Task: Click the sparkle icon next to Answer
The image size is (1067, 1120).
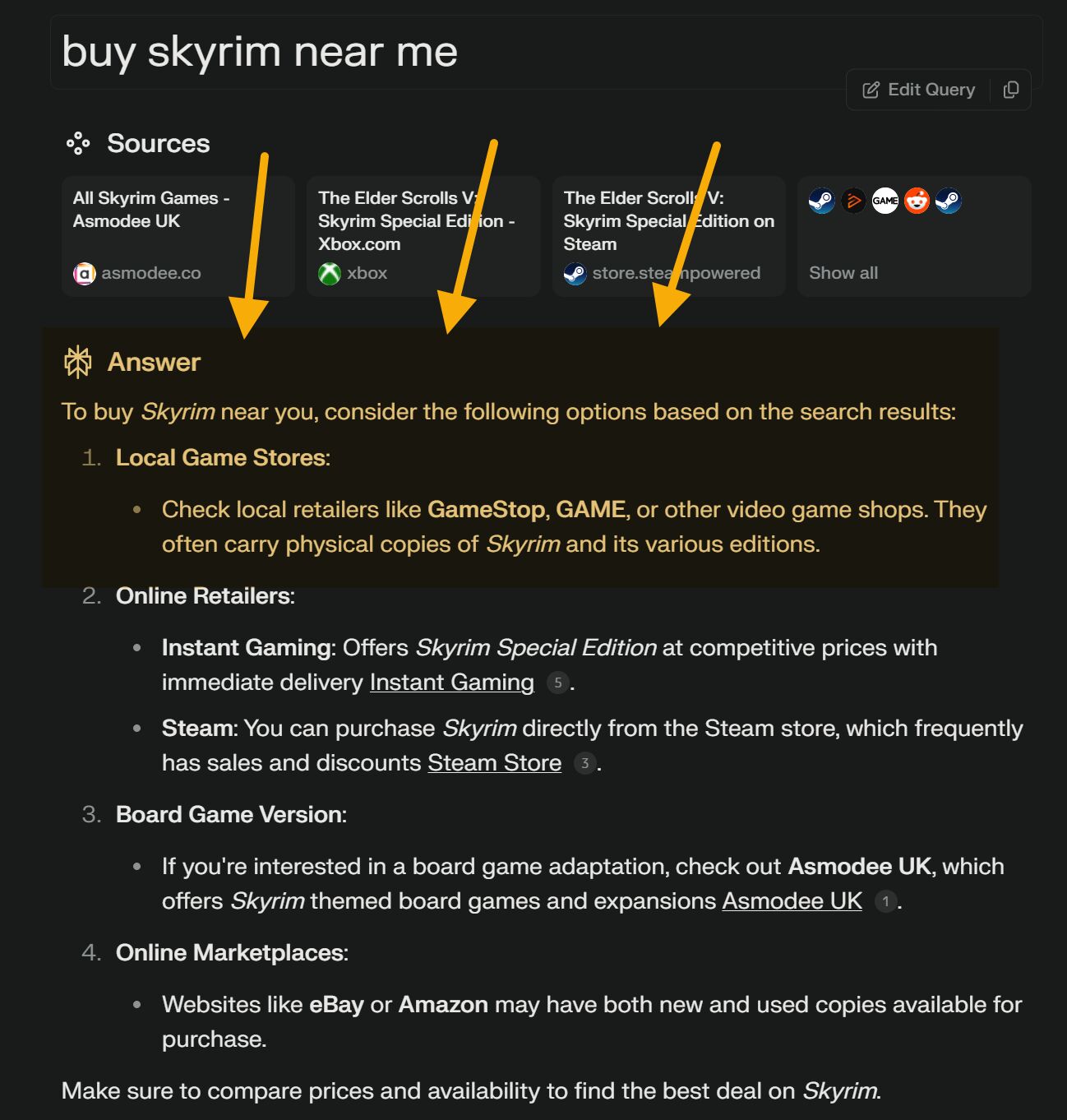Action: click(x=77, y=361)
